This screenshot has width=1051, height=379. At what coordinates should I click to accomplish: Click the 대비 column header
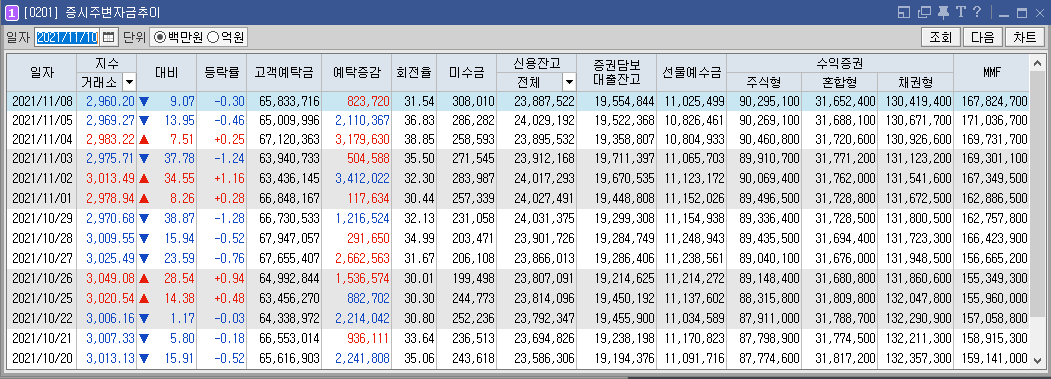pyautogui.click(x=166, y=72)
